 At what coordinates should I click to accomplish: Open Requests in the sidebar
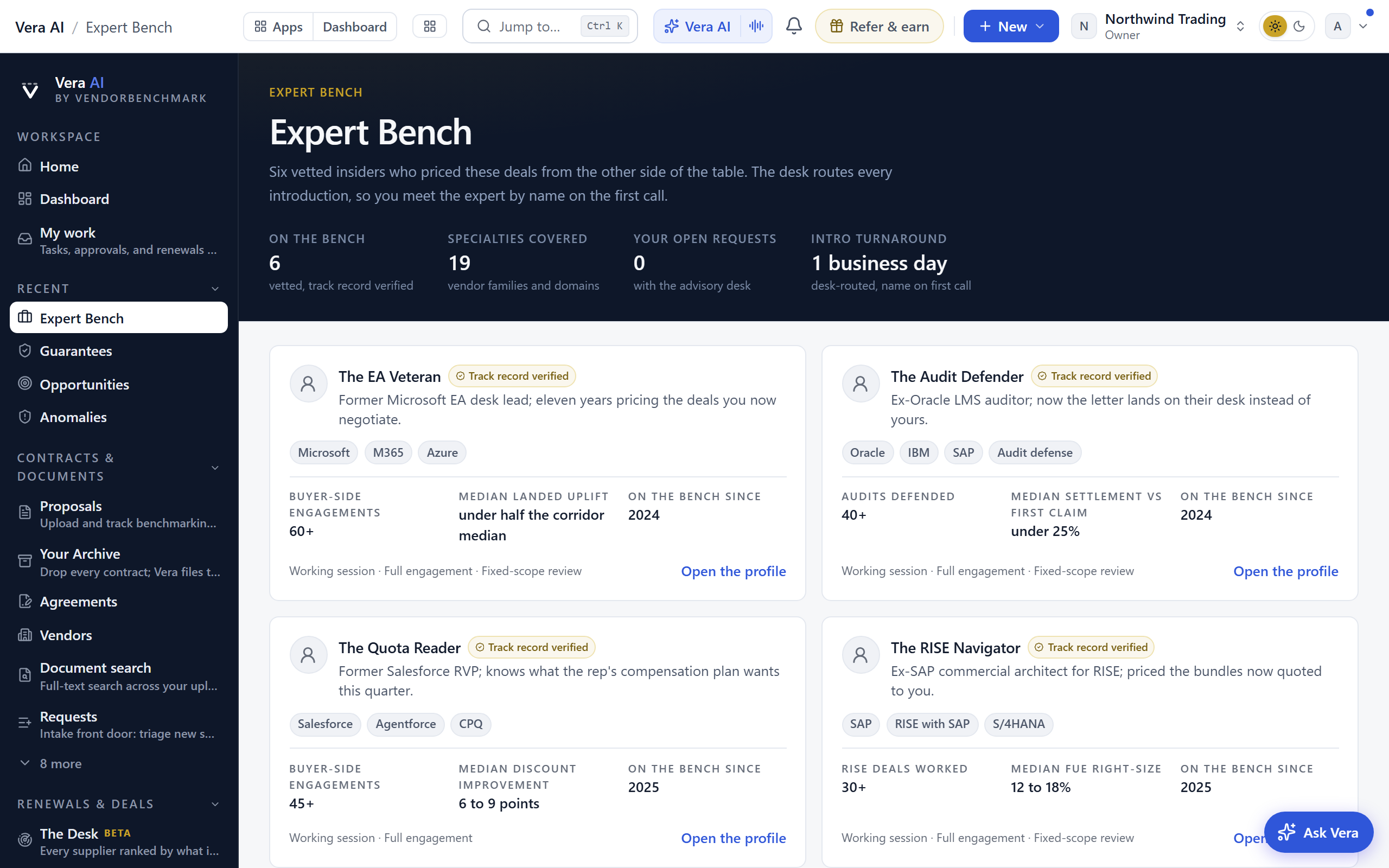coord(119,724)
